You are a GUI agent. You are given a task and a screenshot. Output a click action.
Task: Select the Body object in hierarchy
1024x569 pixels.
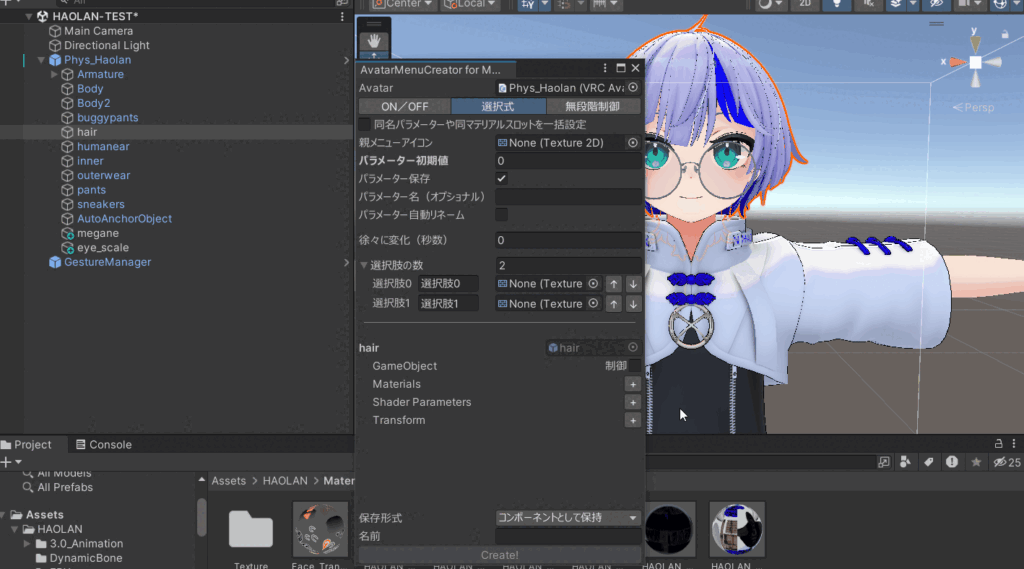click(x=89, y=89)
